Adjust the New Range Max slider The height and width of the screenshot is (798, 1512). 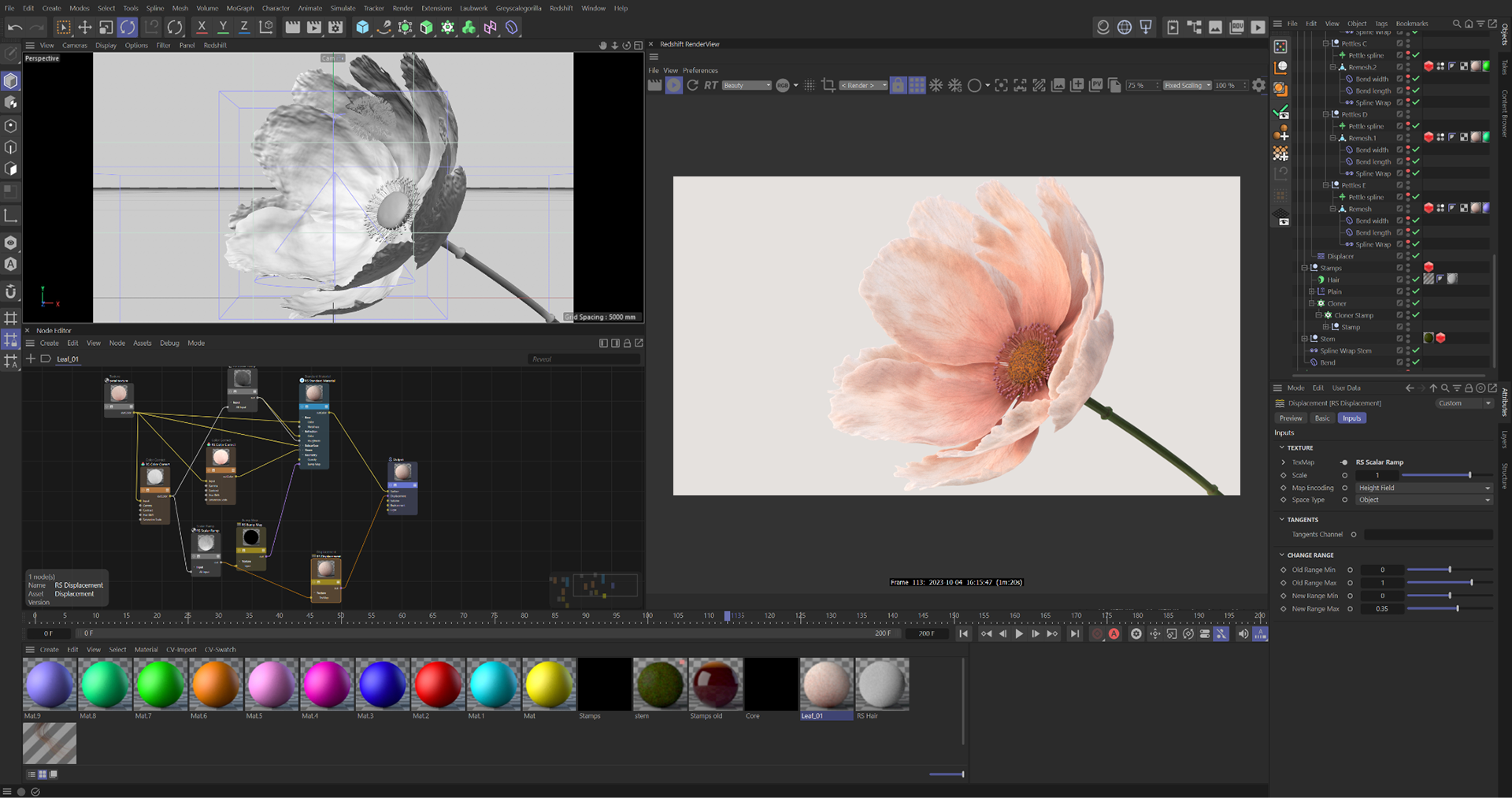[x=1457, y=609]
